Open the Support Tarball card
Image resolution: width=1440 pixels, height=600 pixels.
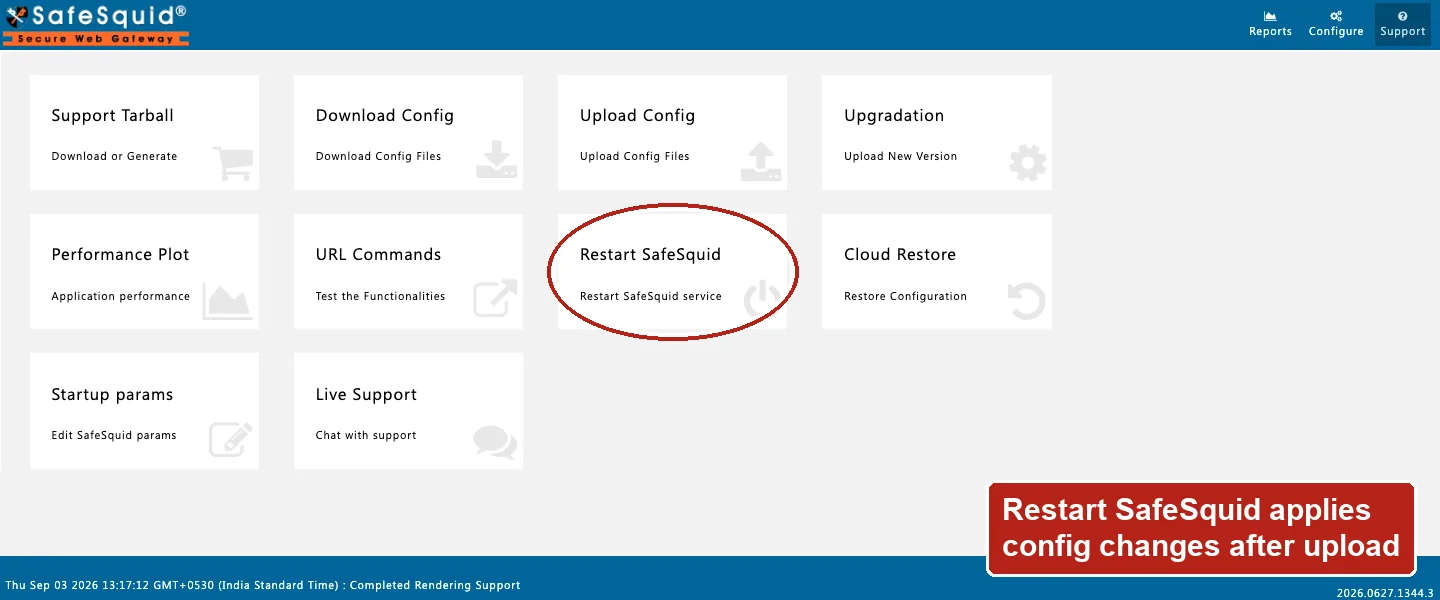pos(145,132)
